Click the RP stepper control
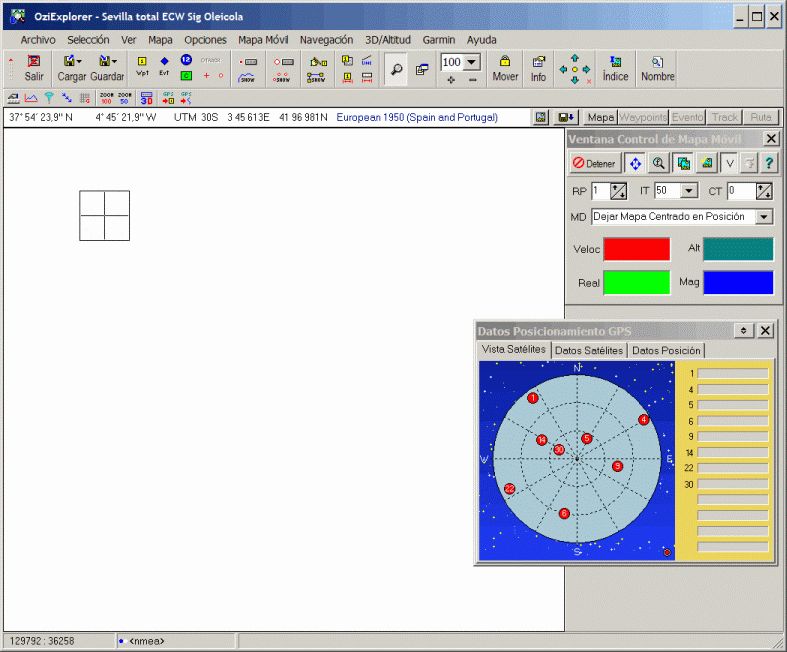 [x=619, y=191]
